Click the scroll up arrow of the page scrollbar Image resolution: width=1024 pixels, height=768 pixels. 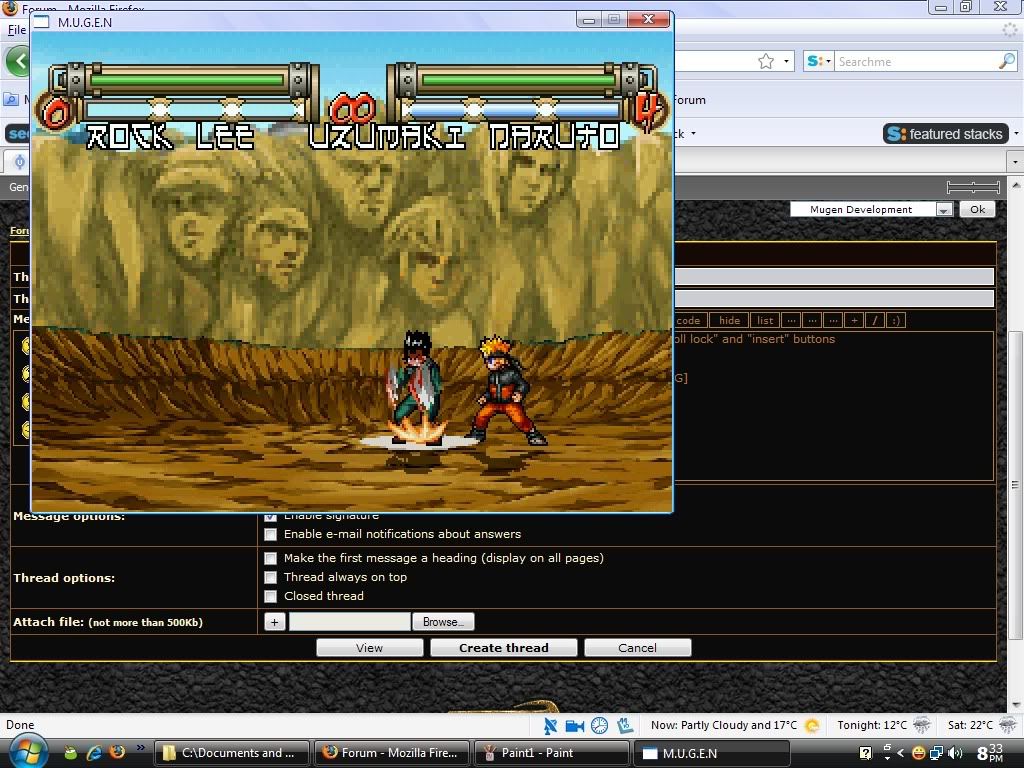pos(1015,184)
